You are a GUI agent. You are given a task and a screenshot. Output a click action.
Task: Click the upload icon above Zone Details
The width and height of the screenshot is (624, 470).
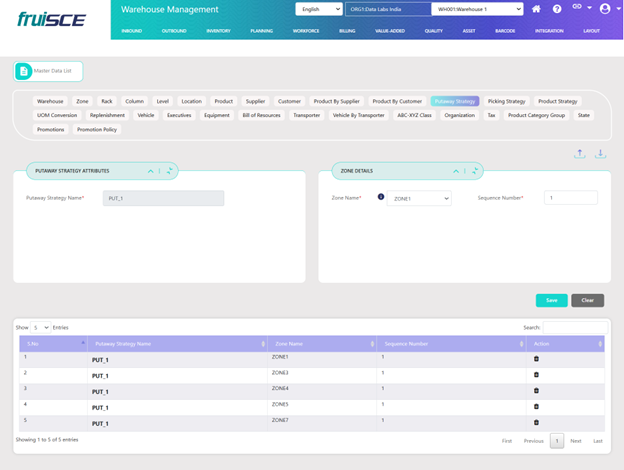tap(580, 154)
